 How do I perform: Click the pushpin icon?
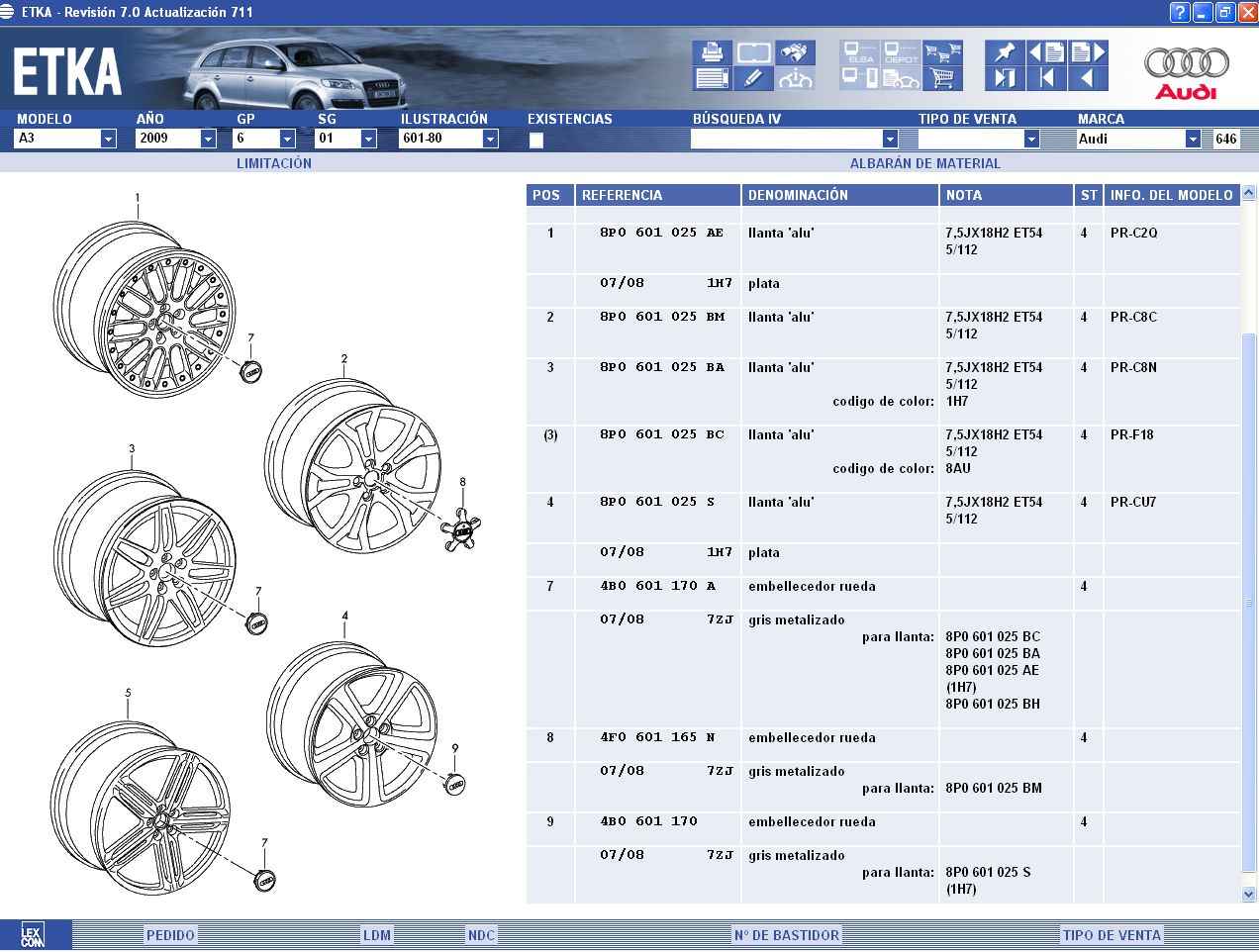tap(1005, 51)
